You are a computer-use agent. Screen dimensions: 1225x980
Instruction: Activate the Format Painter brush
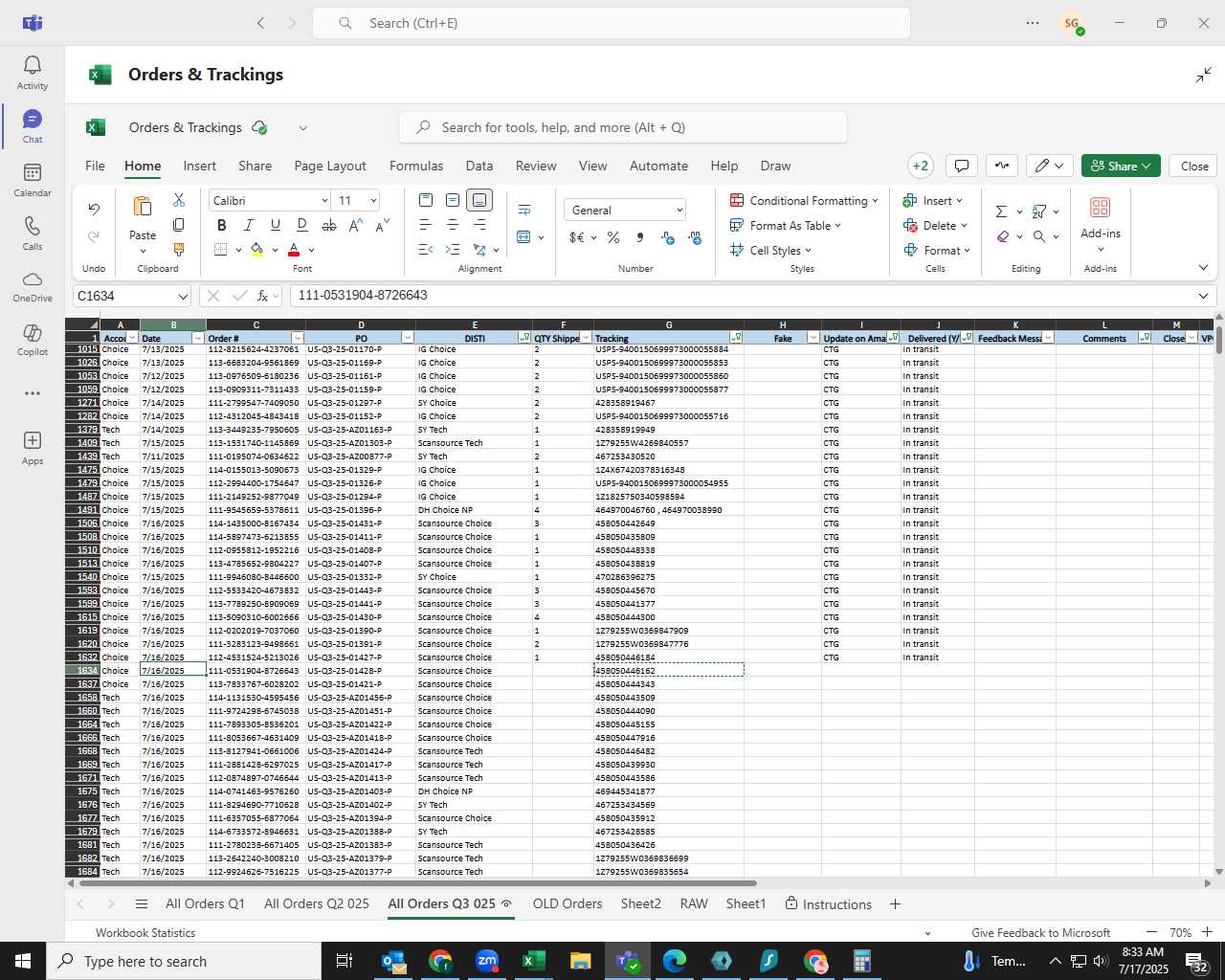[x=179, y=250]
